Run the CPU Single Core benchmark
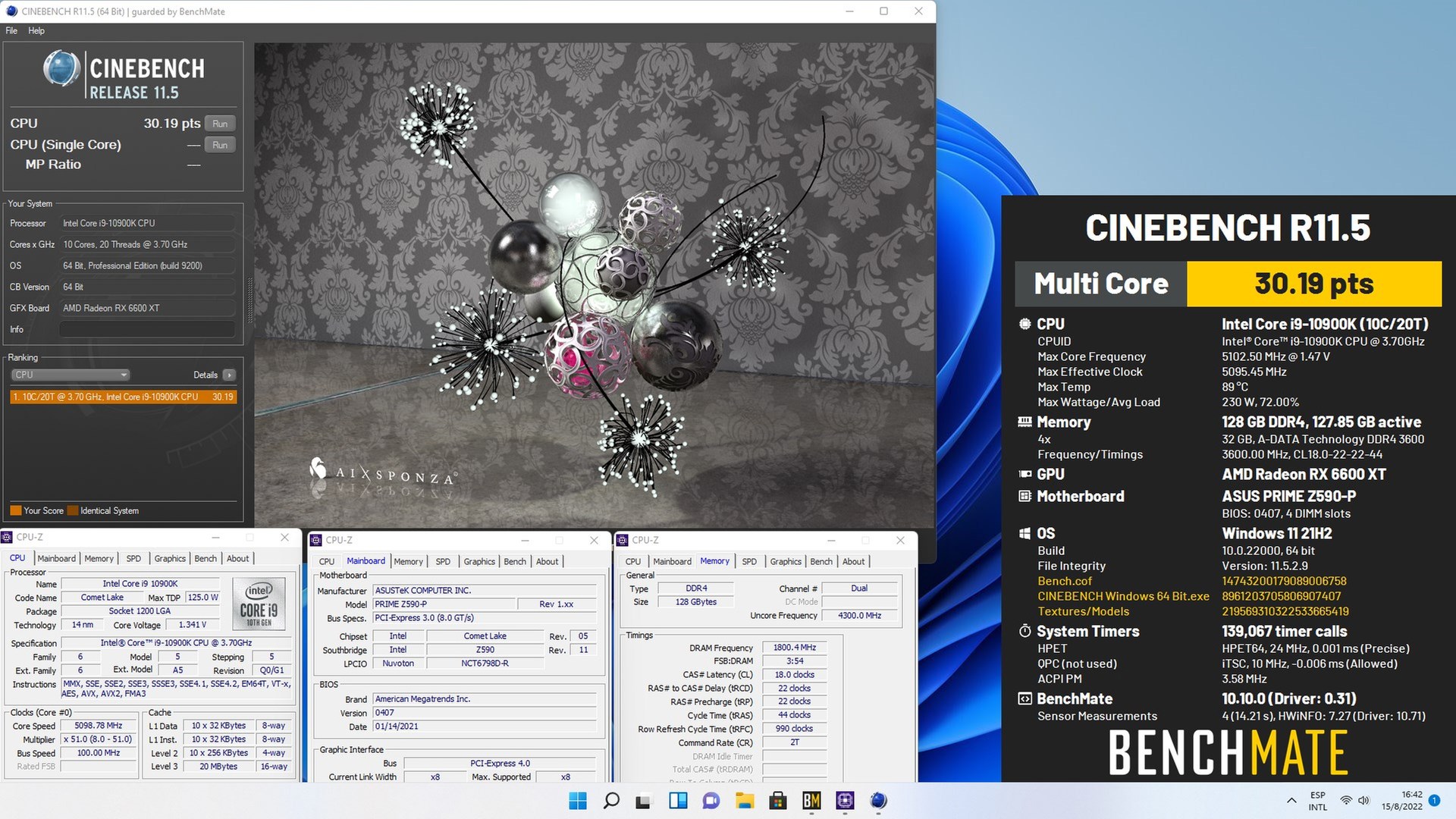The width and height of the screenshot is (1456, 819). (220, 145)
